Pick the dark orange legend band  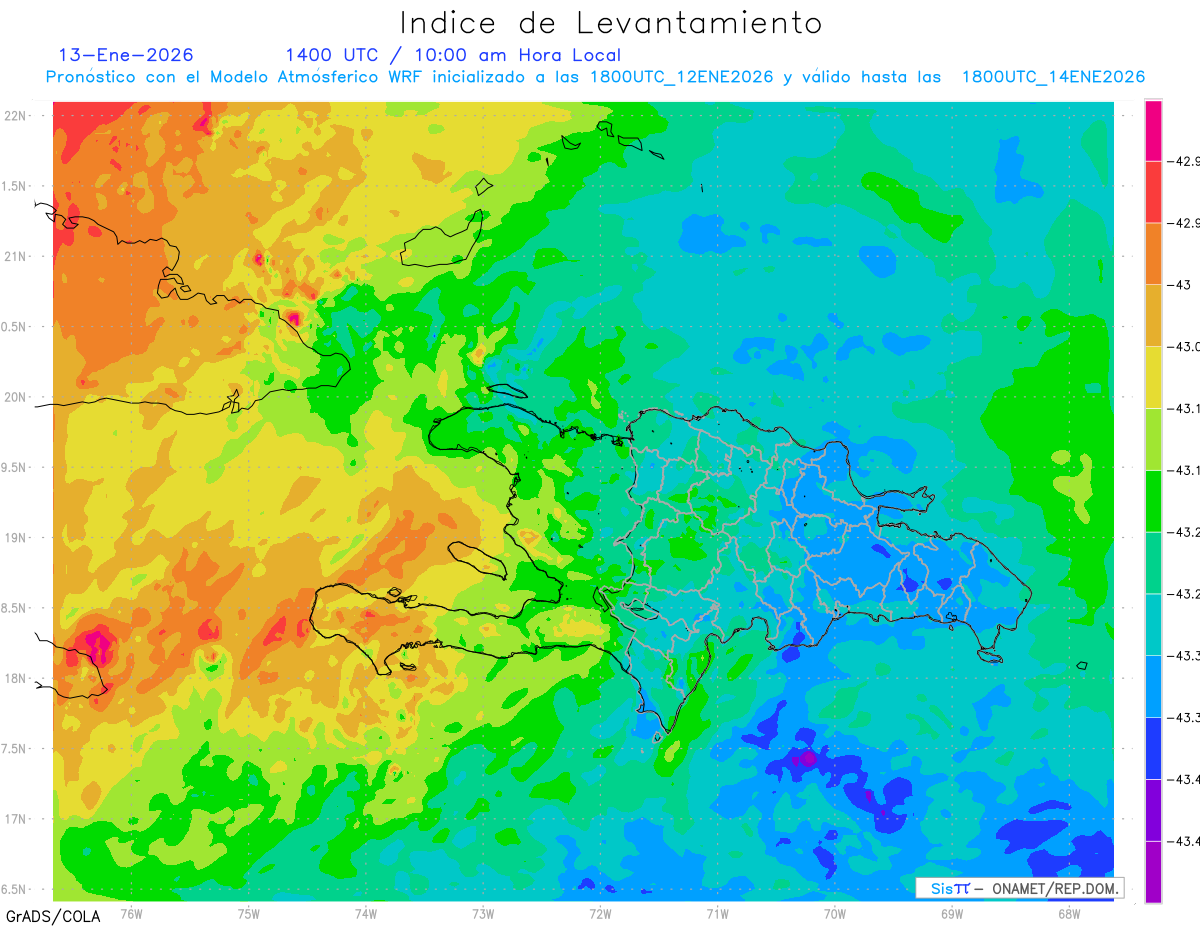click(1153, 254)
